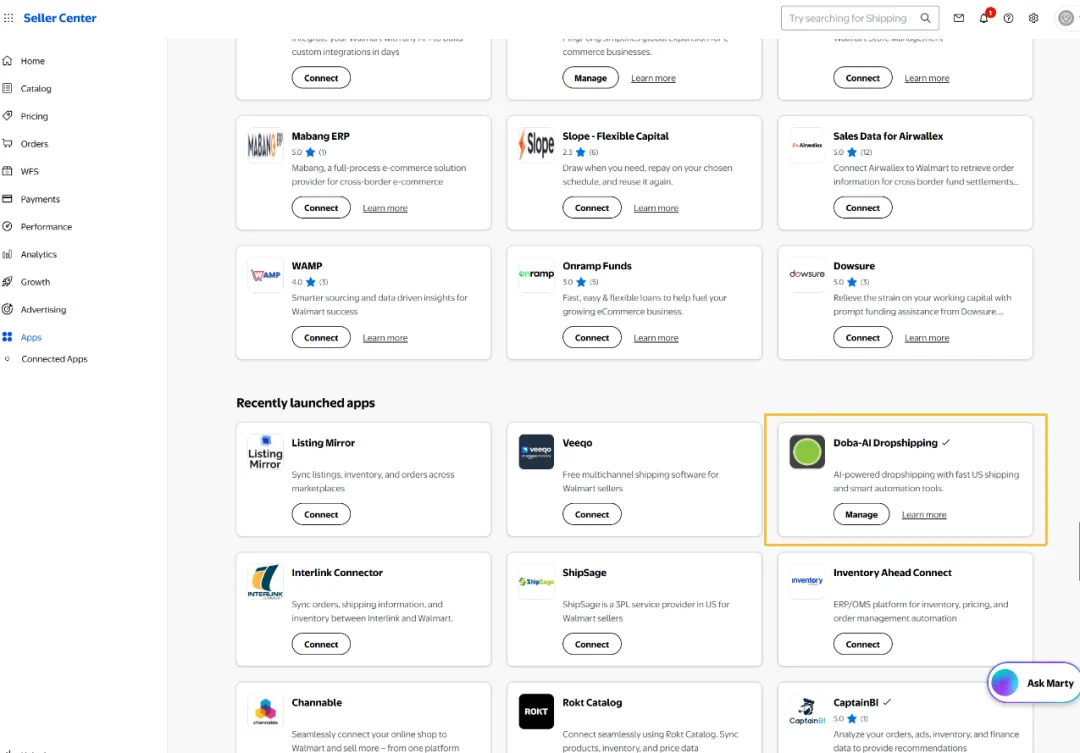
Task: Click the Seller Center logo
Action: click(x=60, y=18)
